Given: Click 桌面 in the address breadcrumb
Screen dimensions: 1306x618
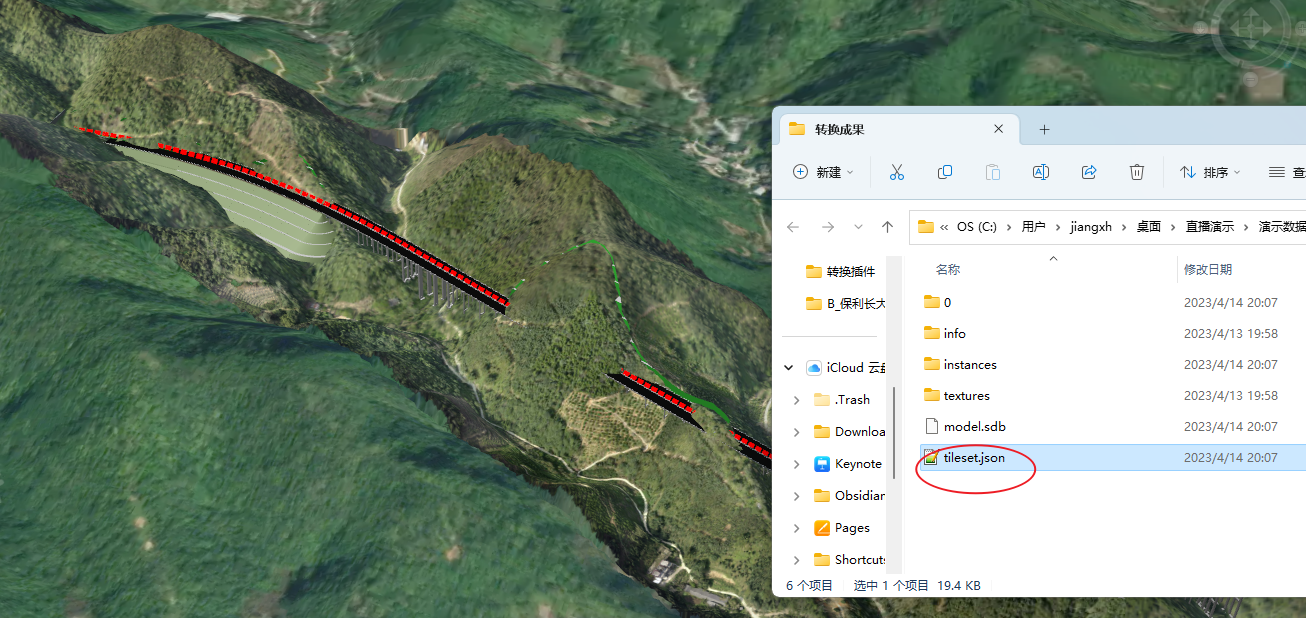Looking at the screenshot, I should [x=1148, y=227].
